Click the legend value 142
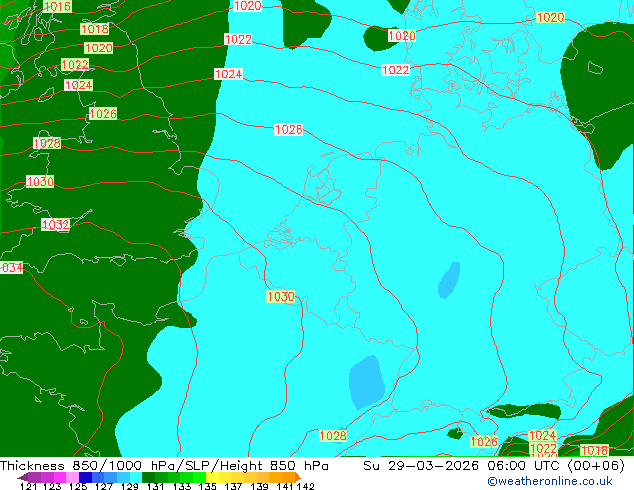The height and width of the screenshot is (490, 634). tap(305, 486)
